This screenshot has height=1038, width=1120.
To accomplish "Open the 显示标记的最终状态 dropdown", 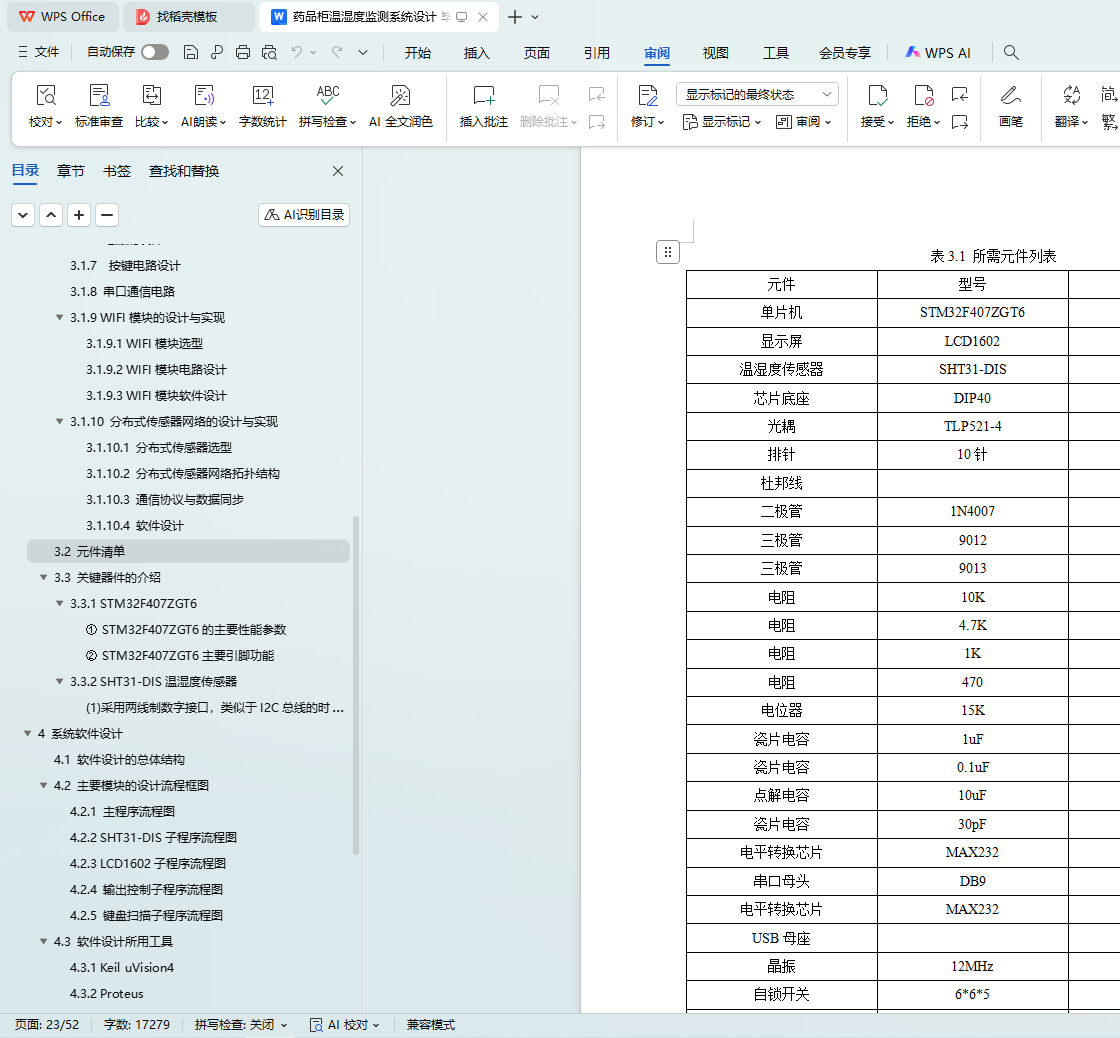I will (x=758, y=94).
